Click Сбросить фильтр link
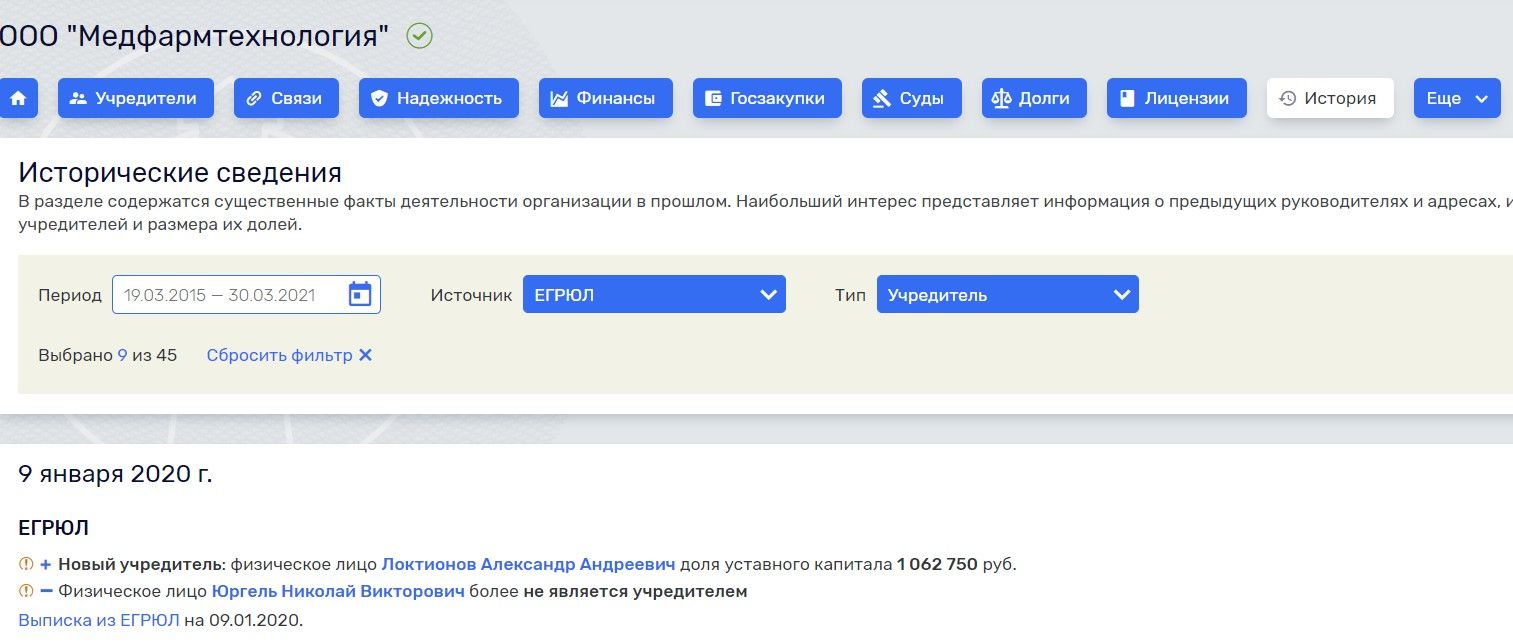This screenshot has height=644, width=1513. point(289,355)
